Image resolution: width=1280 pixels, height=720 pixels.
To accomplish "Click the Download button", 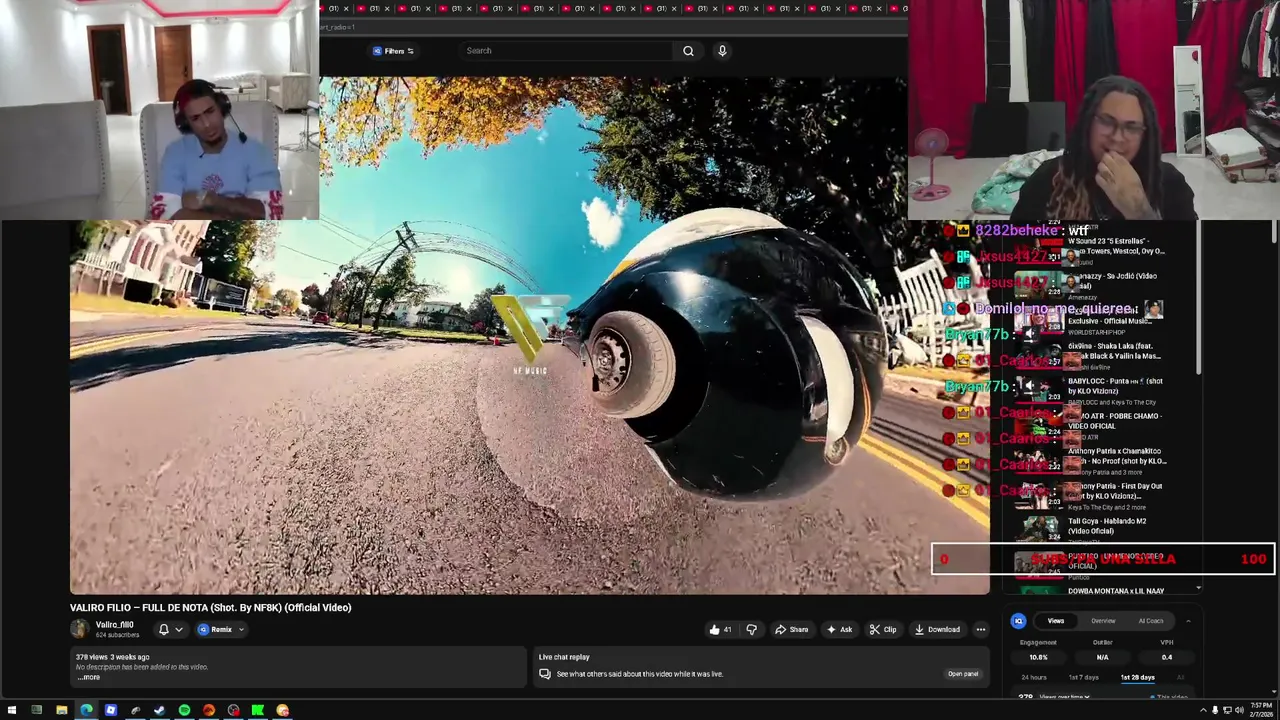I will tap(937, 630).
